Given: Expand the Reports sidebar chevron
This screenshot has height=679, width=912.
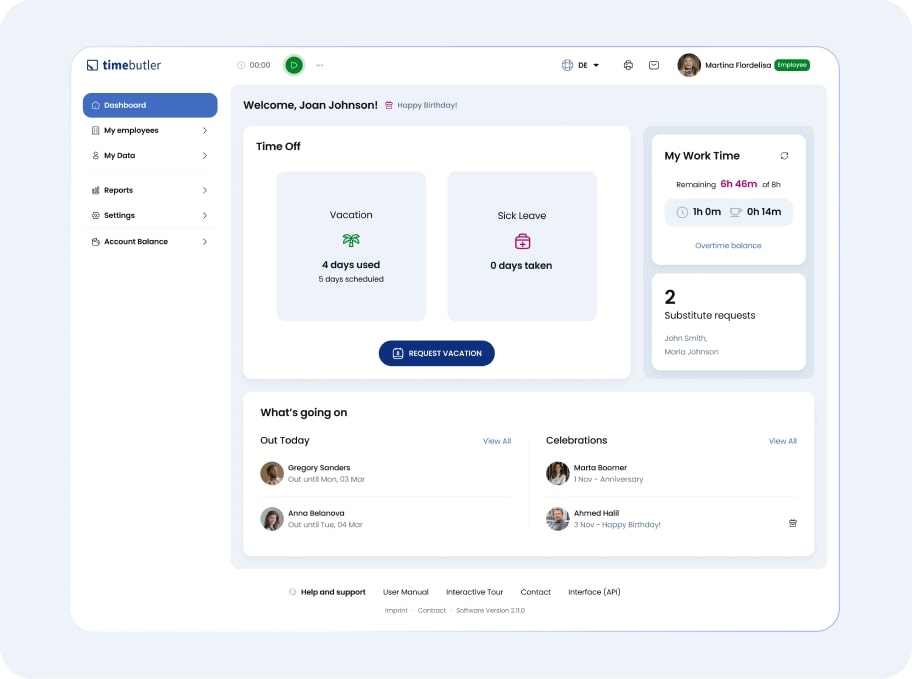Looking at the screenshot, I should click(205, 190).
